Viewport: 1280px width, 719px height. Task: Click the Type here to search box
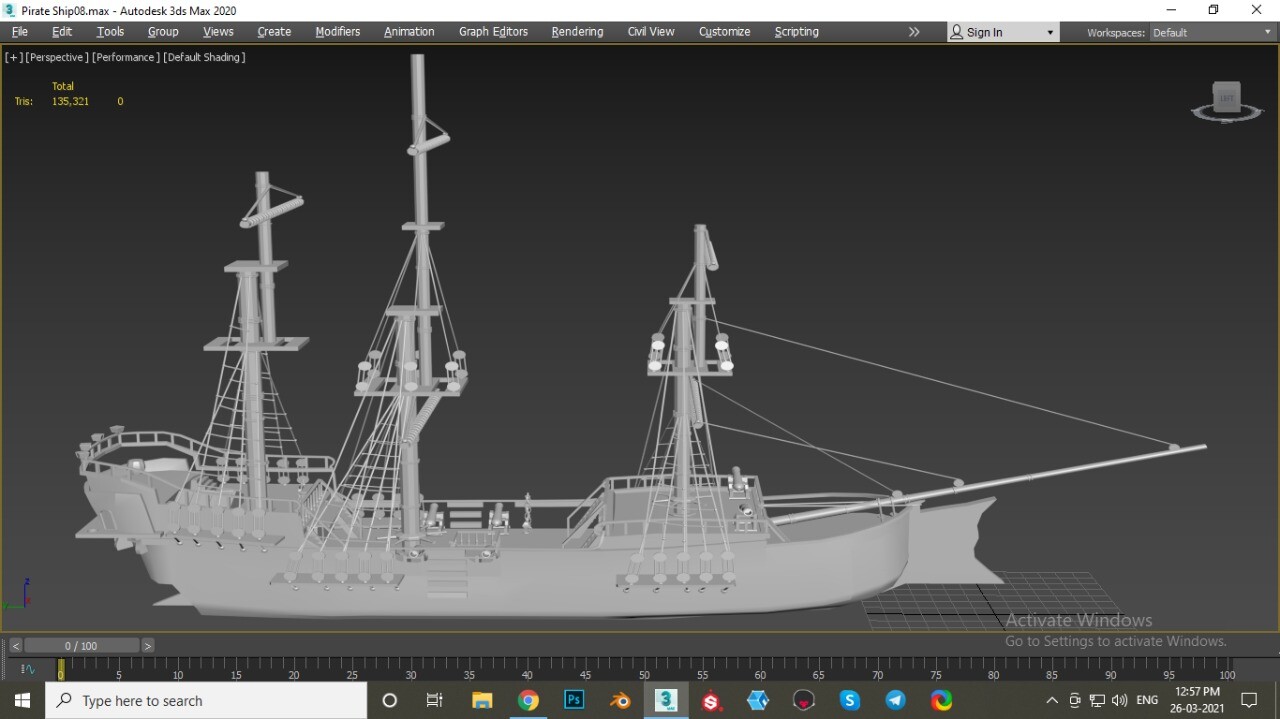(x=206, y=700)
